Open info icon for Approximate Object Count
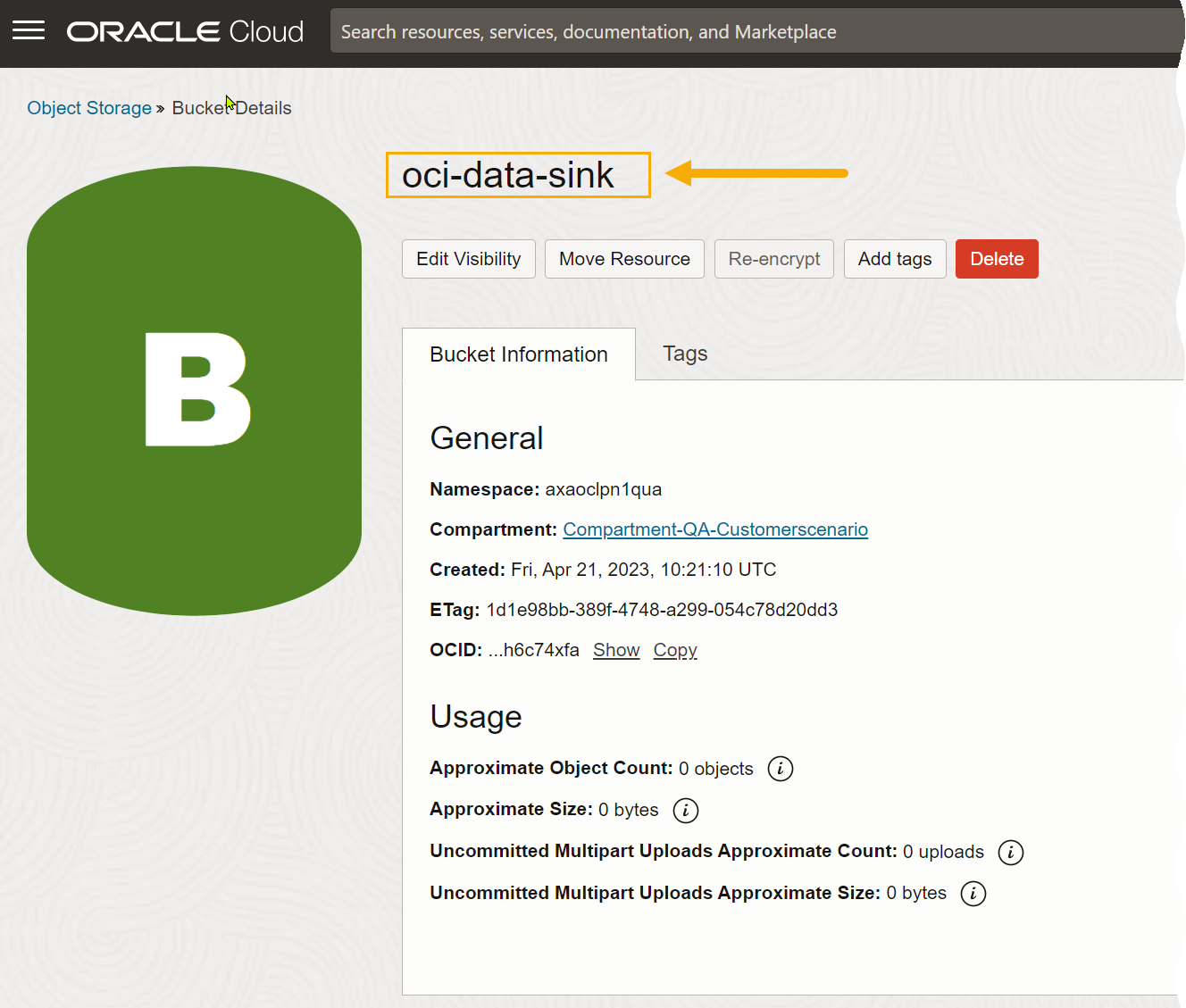1186x1008 pixels. (x=780, y=769)
